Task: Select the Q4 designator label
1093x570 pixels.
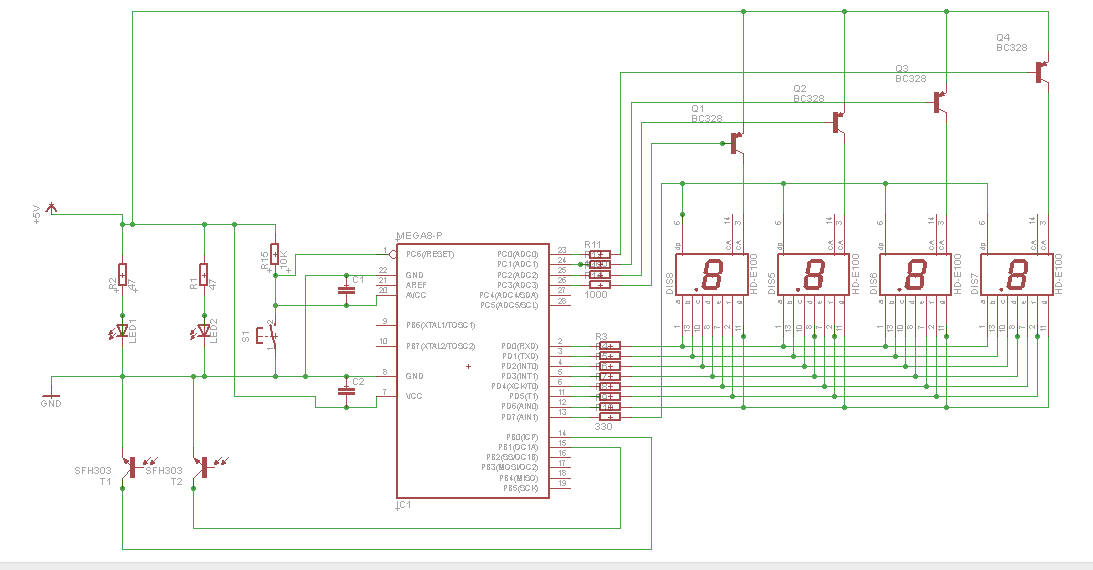Action: (1003, 37)
